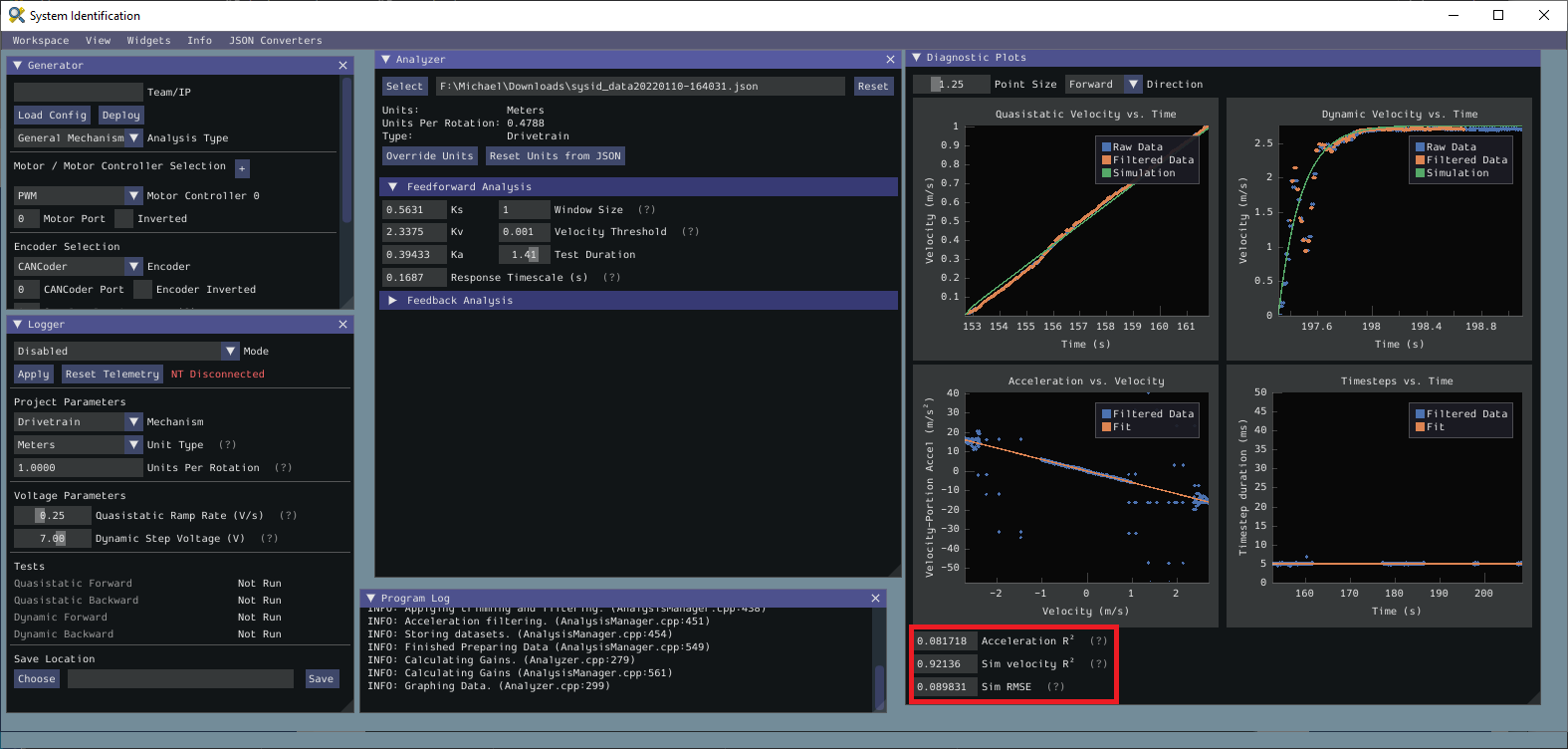Close the Program Log panel
1568x749 pixels.
coord(875,599)
